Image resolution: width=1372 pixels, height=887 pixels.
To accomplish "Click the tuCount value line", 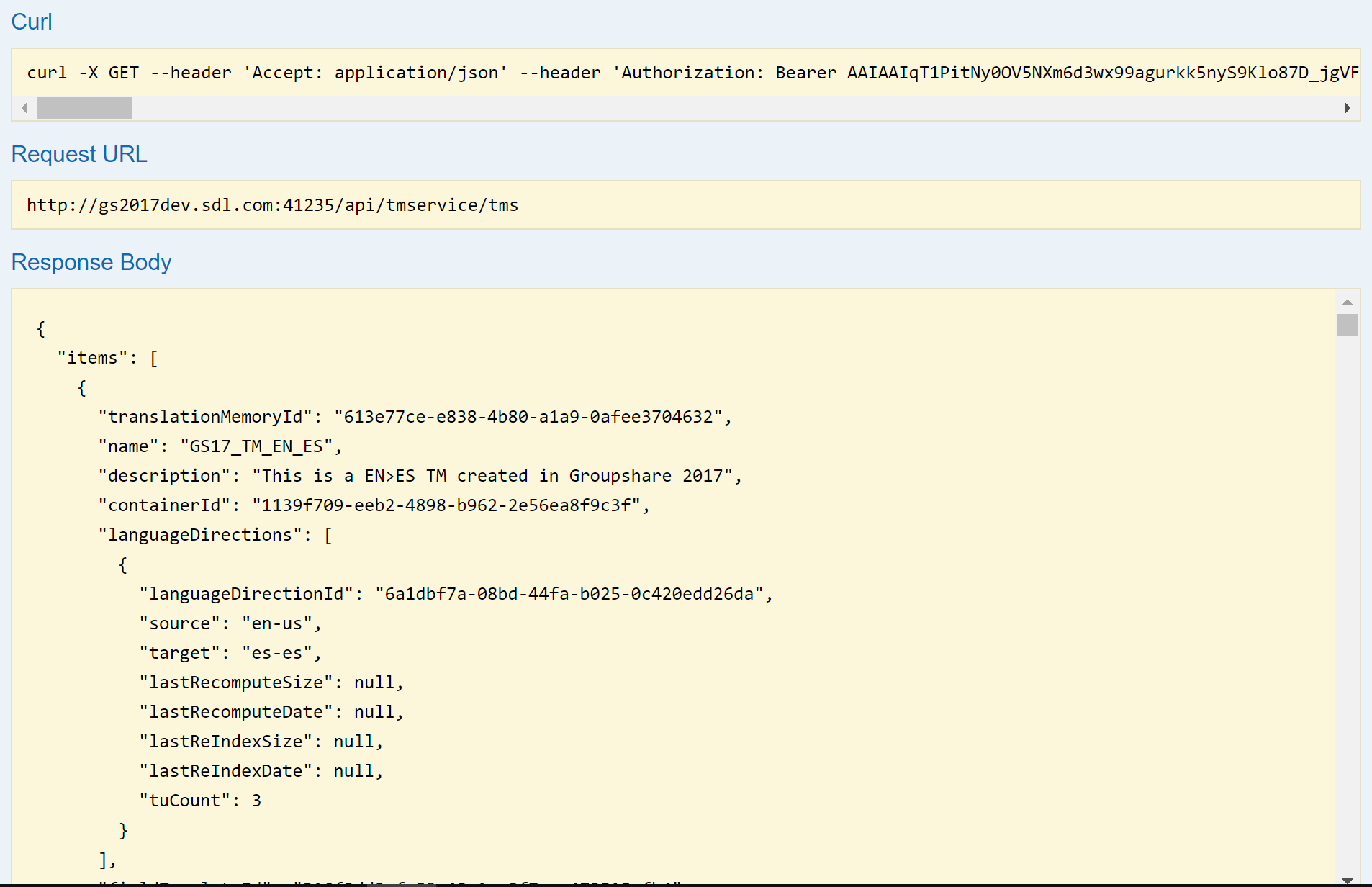I will coord(200,801).
